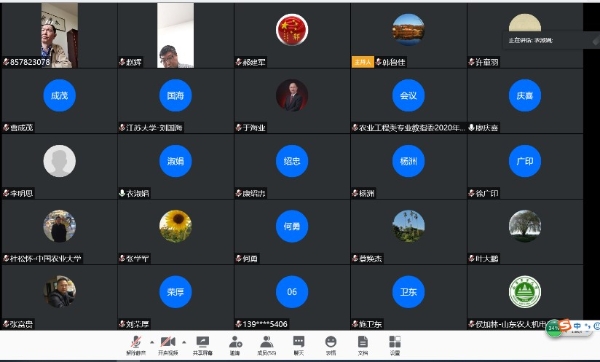
Task: Expand video options arrow beside camera icon
Action: tap(184, 342)
